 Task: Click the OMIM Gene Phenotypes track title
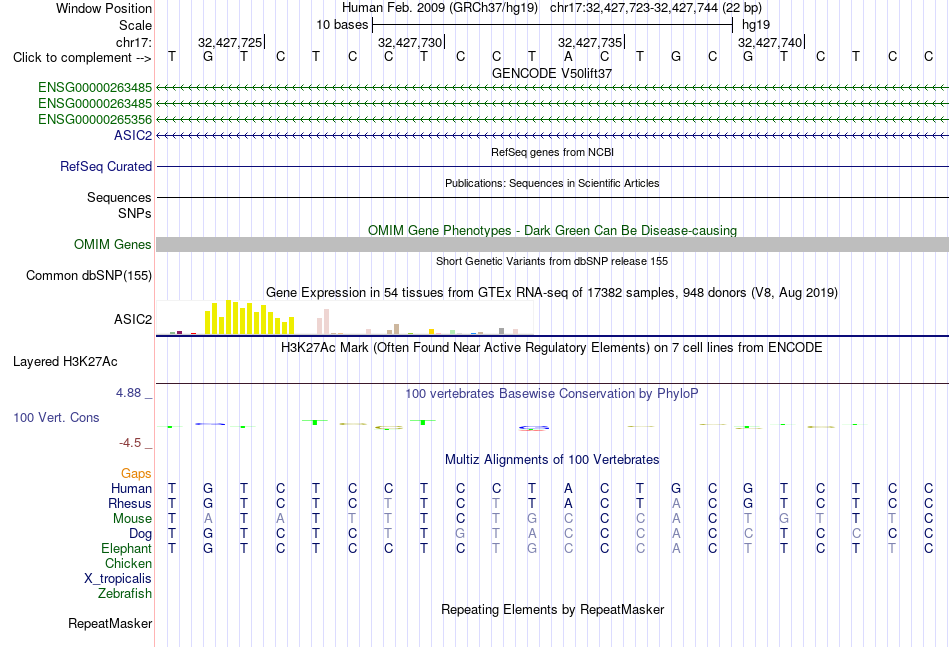tap(552, 230)
